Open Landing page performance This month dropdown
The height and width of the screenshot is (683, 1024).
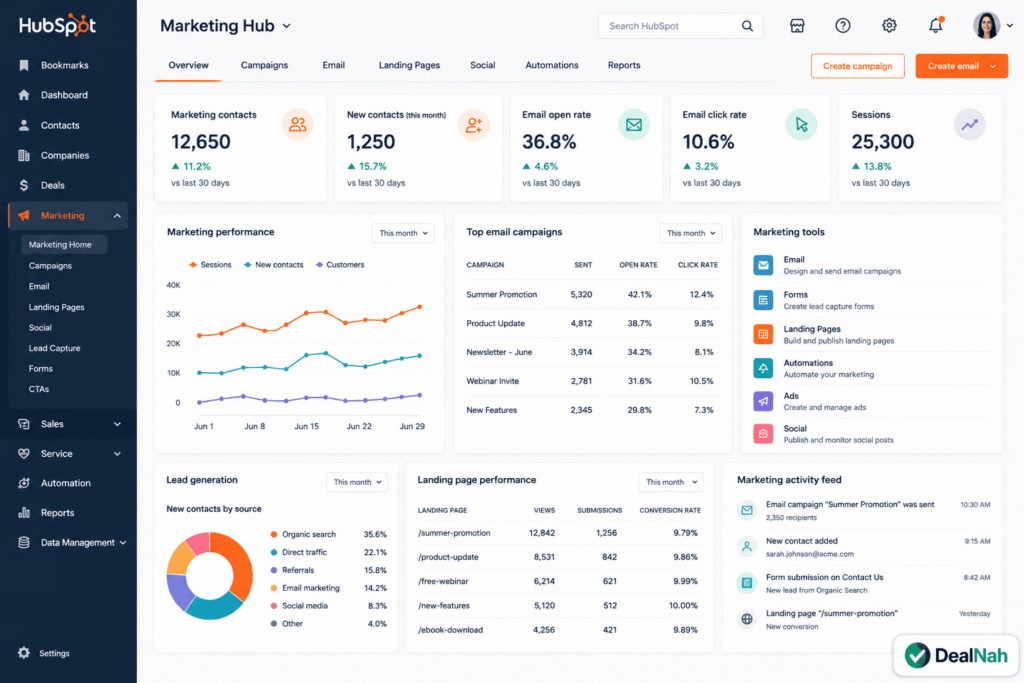[671, 482]
